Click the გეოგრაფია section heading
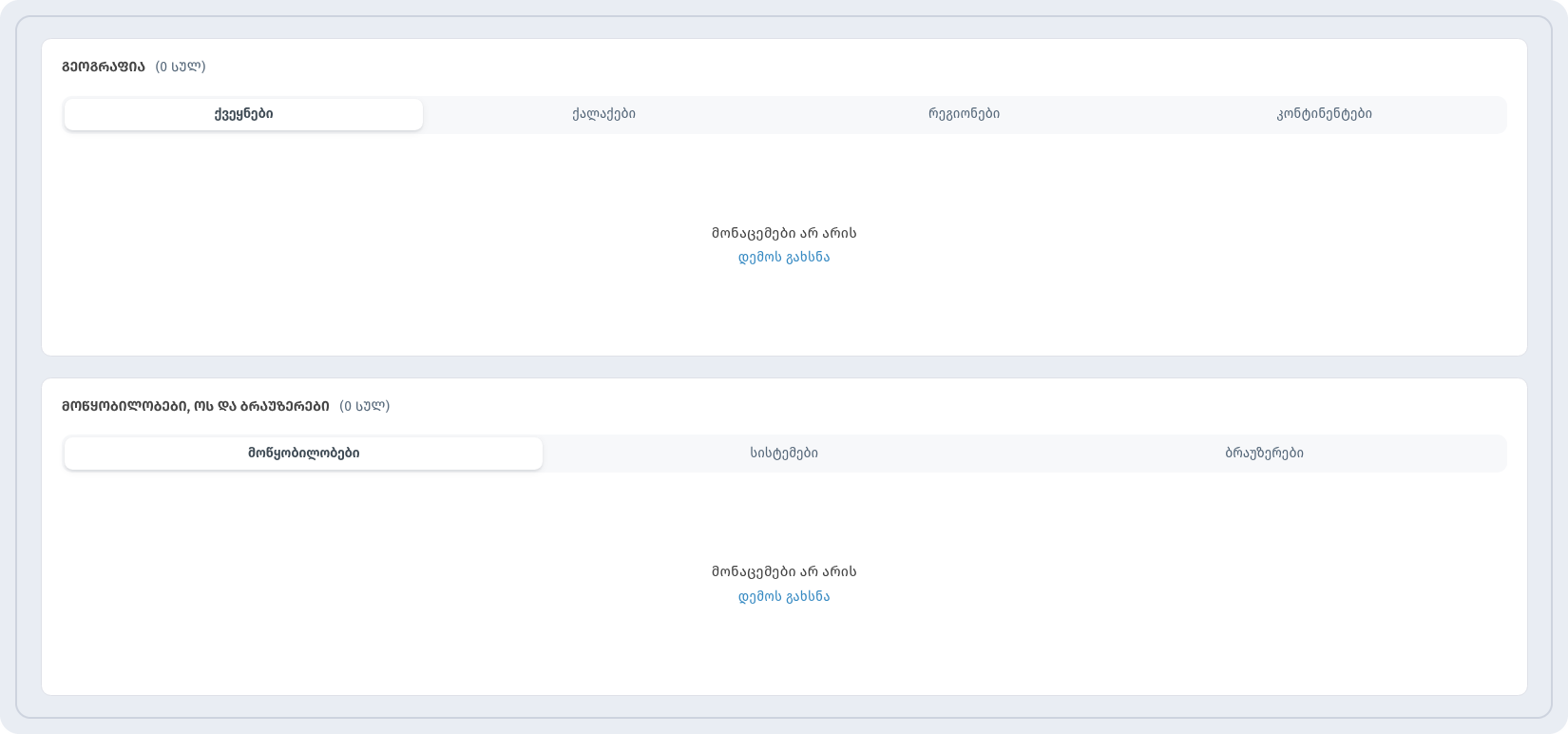1568x734 pixels. click(x=104, y=67)
